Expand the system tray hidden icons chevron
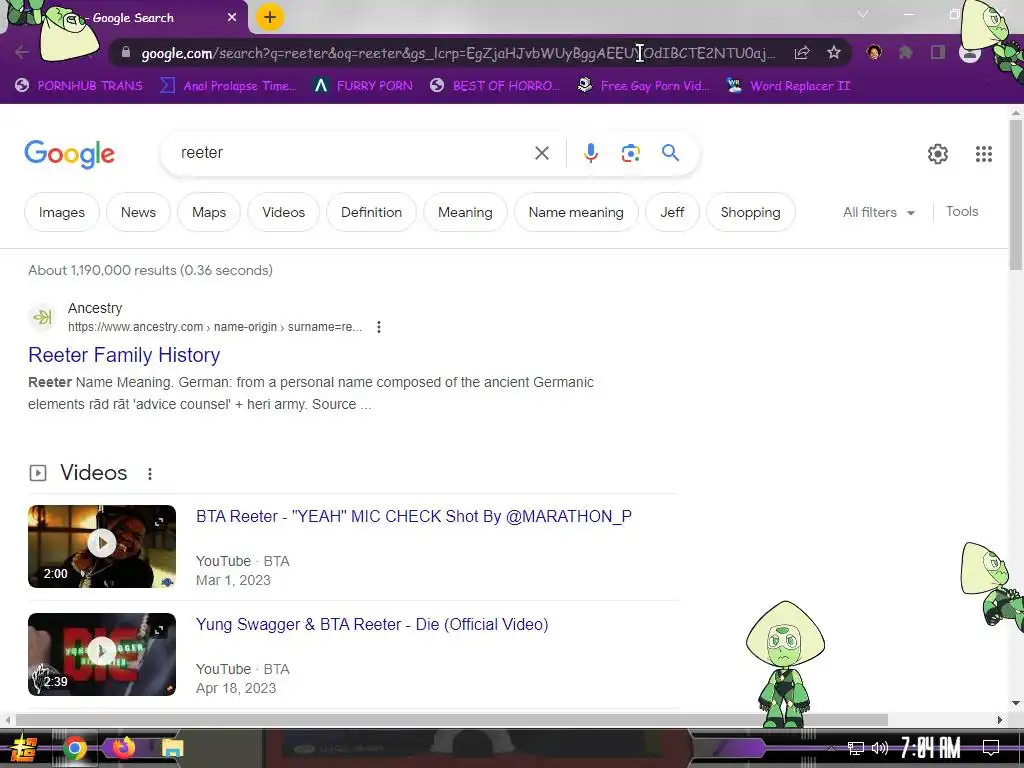Image resolution: width=1024 pixels, height=768 pixels. coord(830,748)
